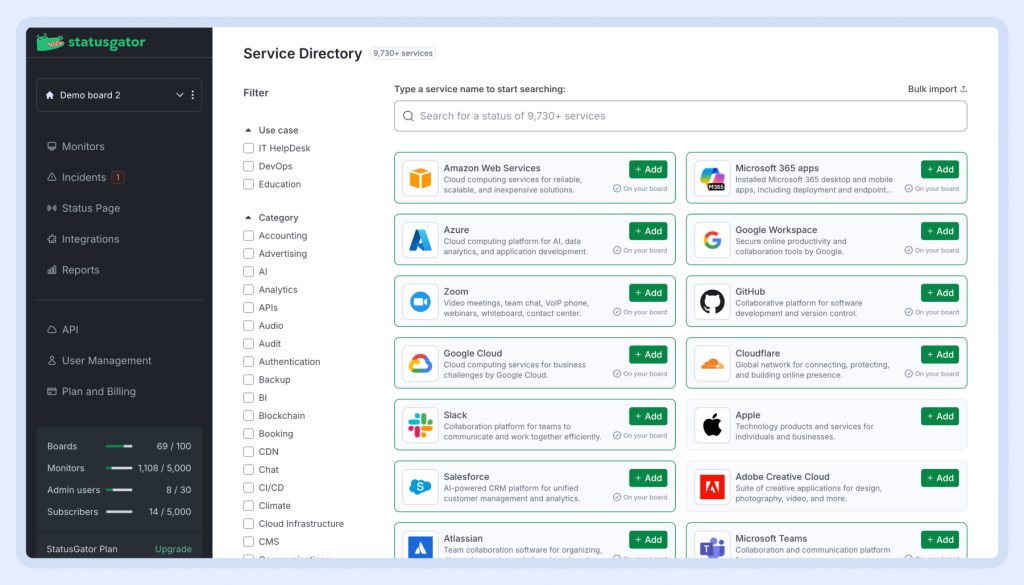The image size is (1024, 585).
Task: Click the API cloud icon
Action: click(52, 330)
